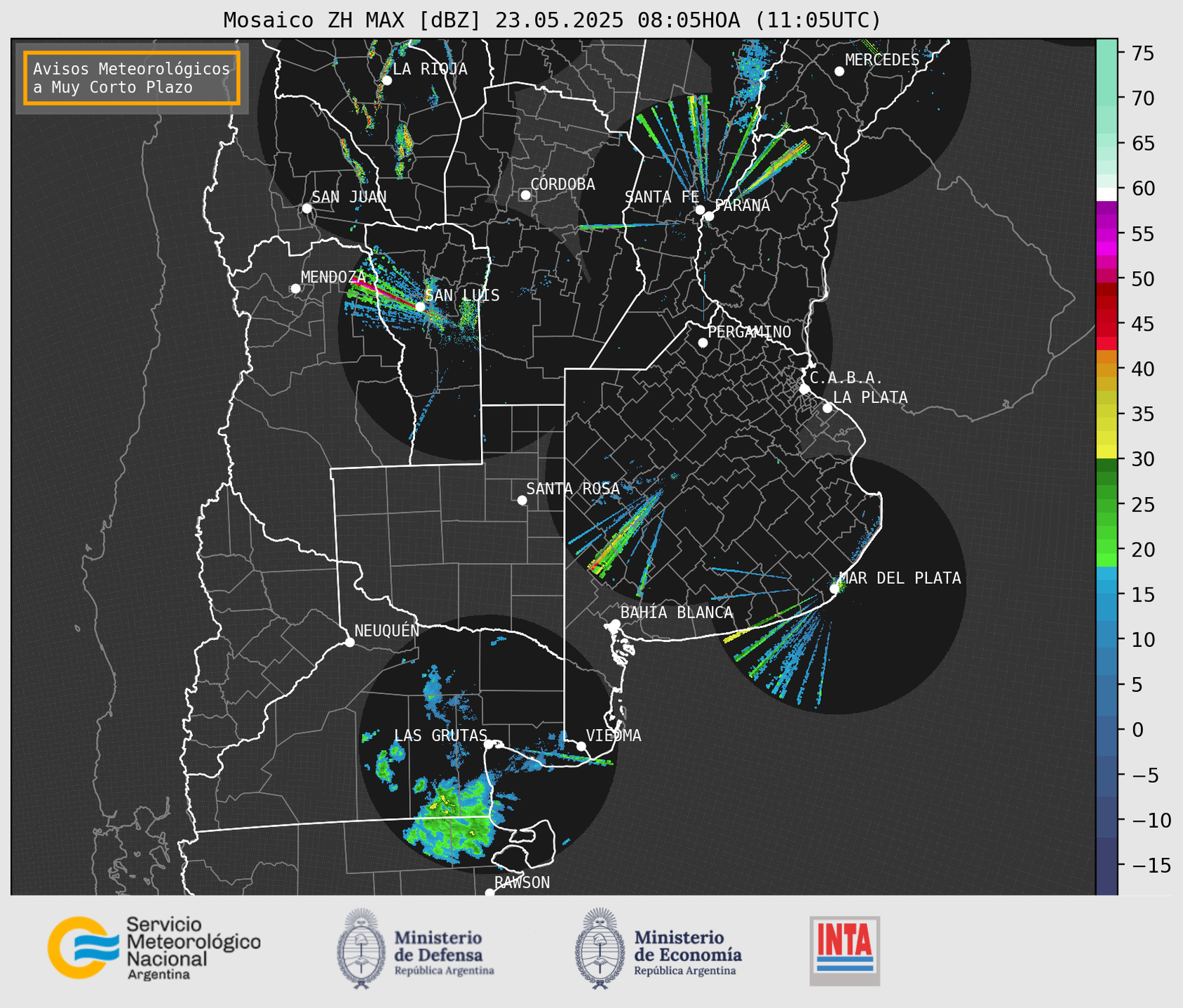
Task: Click the MENDOZA city marker dot
Action: tap(295, 289)
